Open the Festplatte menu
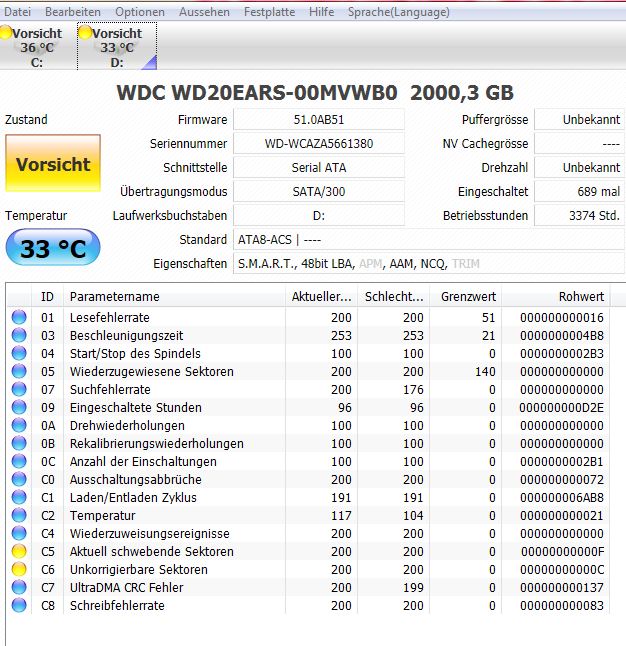626x646 pixels. coord(269,12)
